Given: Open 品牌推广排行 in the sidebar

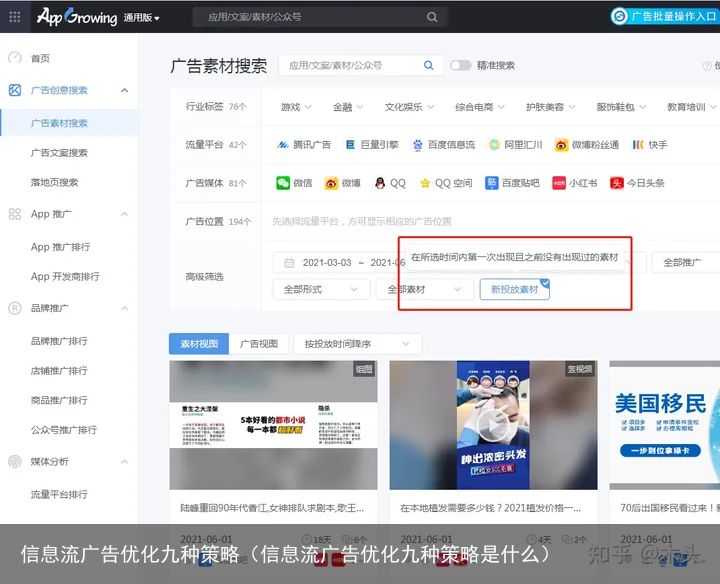Looking at the screenshot, I should pyautogui.click(x=59, y=341).
